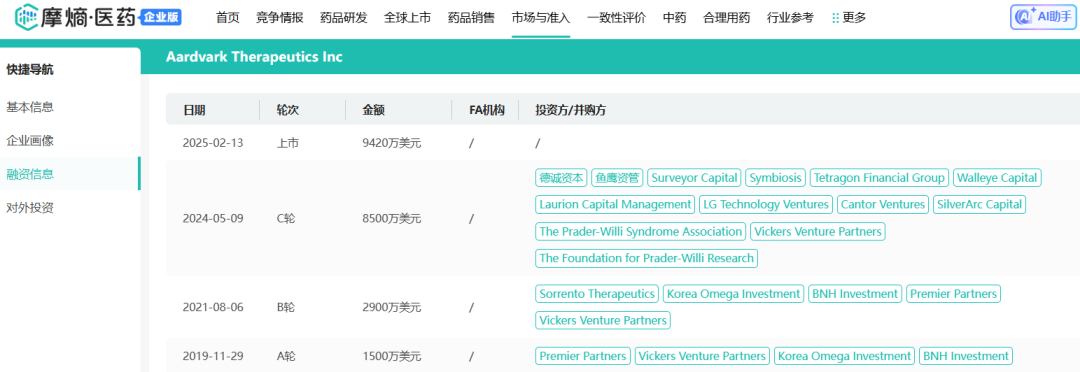1080x372 pixels.
Task: Open the 一致性评价 menu item
Action: (616, 18)
